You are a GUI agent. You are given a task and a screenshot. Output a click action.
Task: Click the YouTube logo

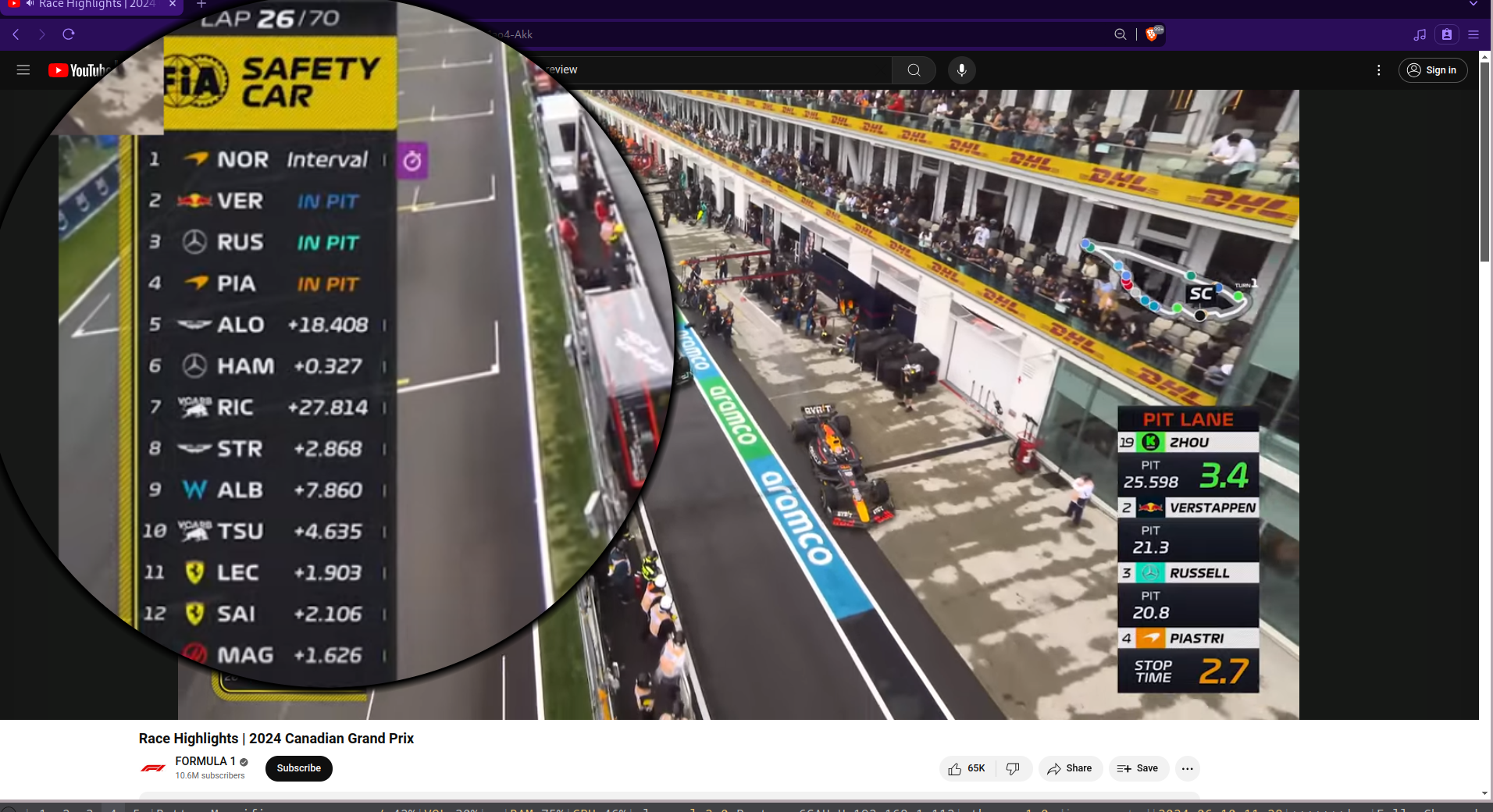click(x=80, y=70)
